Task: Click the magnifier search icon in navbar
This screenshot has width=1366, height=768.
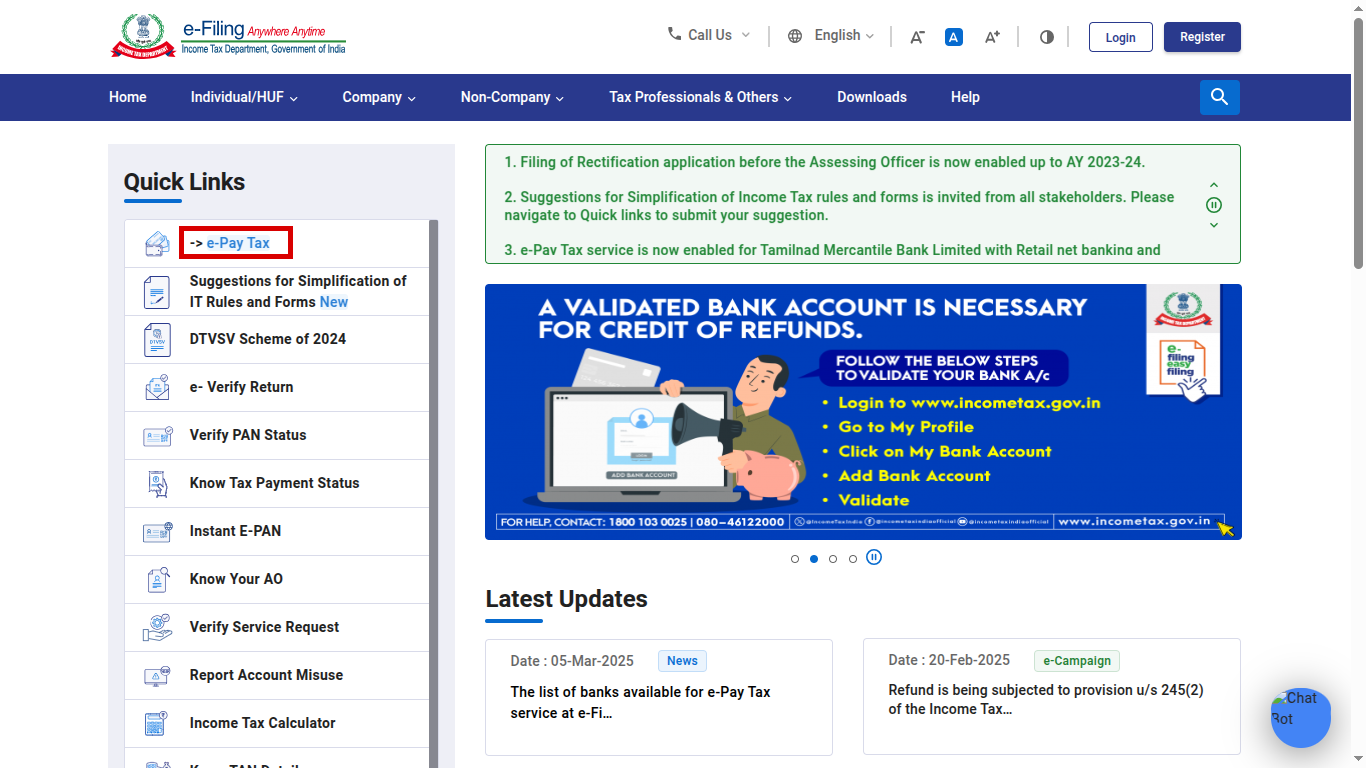Action: [1219, 97]
